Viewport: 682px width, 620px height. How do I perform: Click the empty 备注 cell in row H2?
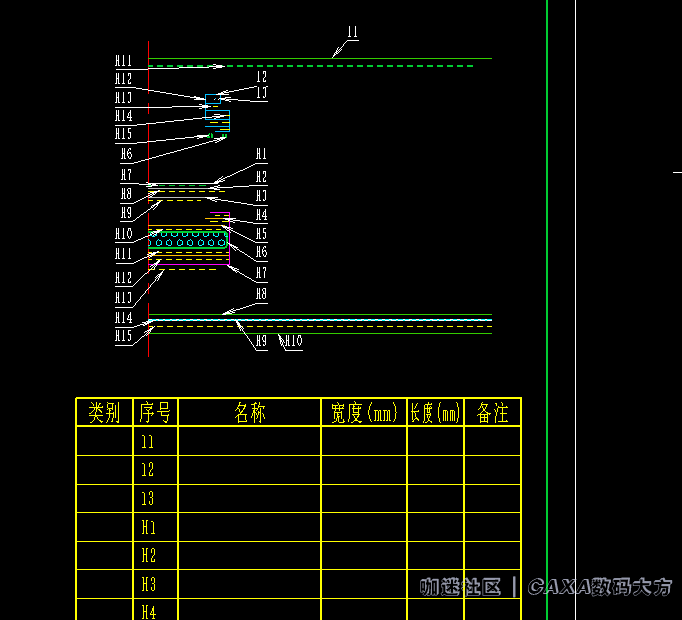pos(492,556)
